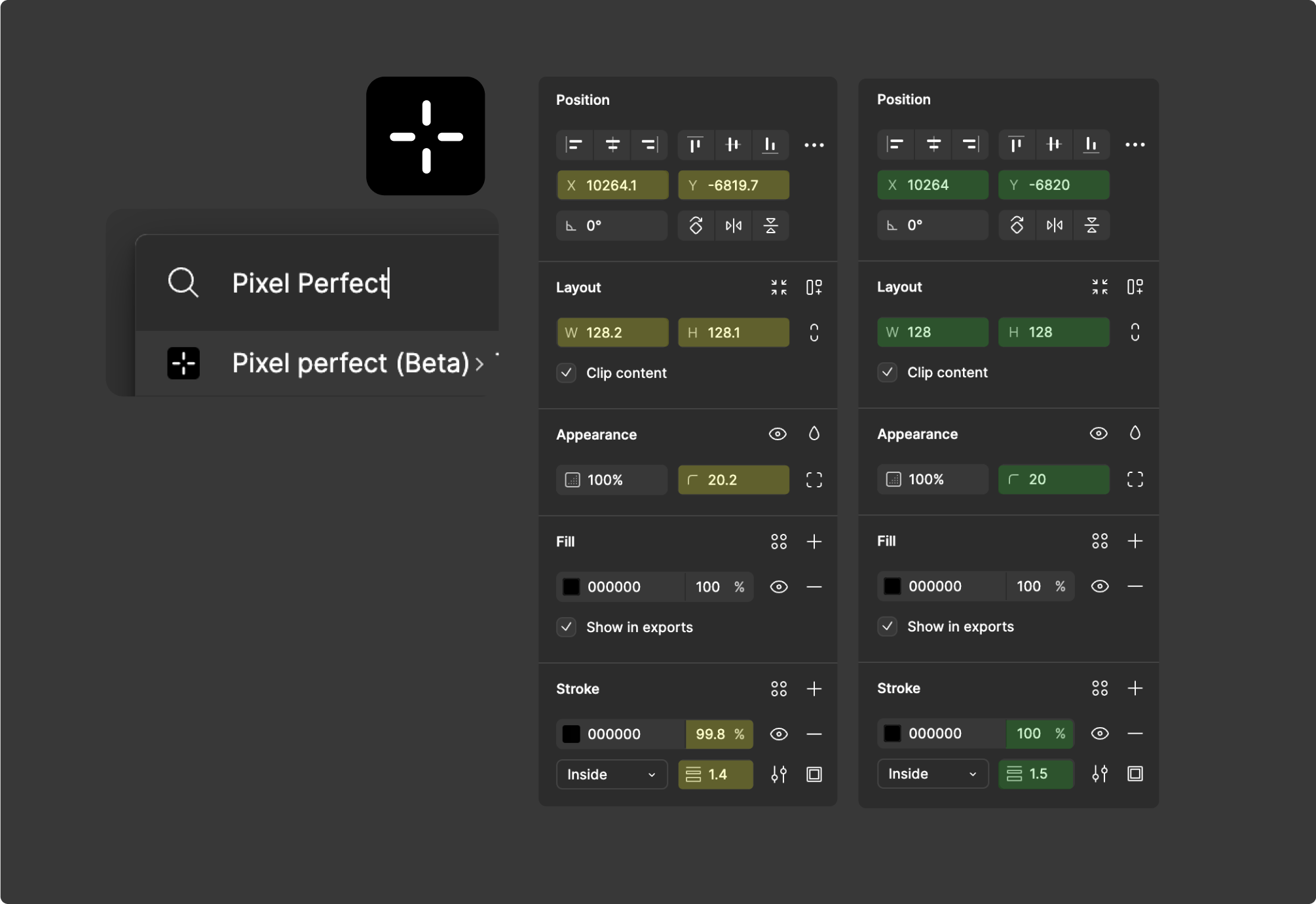Remove the stroke in the right panel
This screenshot has width=1316, height=904.
[x=1135, y=734]
